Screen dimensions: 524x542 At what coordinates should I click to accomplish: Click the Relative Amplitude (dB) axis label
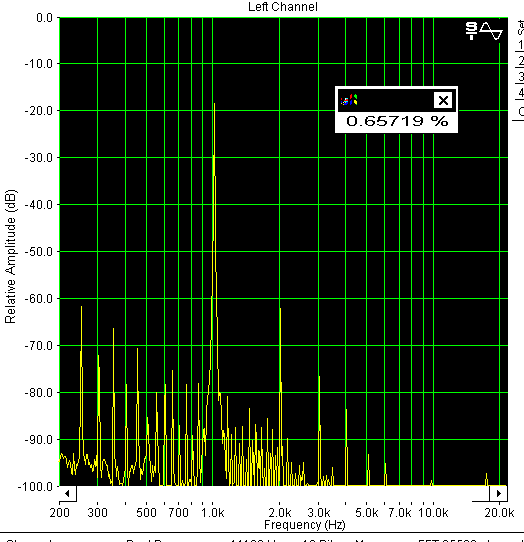10,256
